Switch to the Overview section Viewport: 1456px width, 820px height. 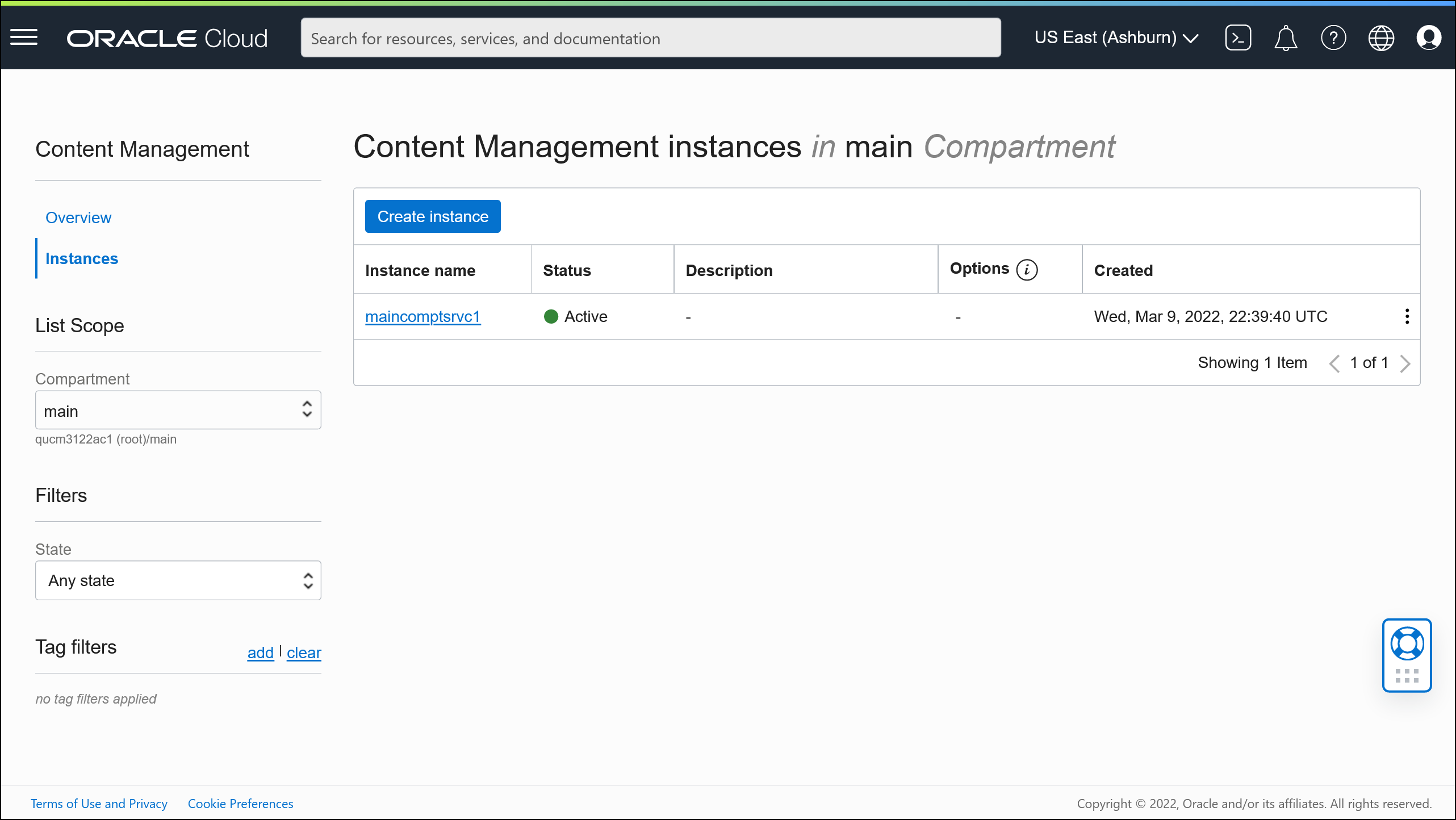pyautogui.click(x=78, y=217)
